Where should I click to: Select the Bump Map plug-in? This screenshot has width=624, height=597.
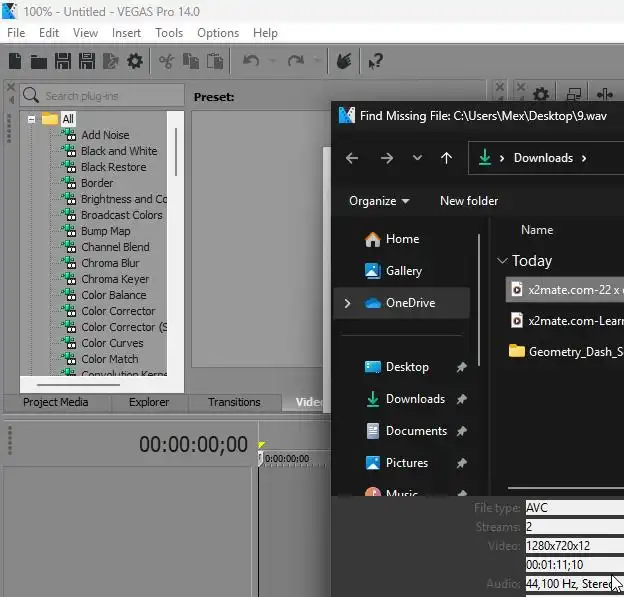pos(105,231)
